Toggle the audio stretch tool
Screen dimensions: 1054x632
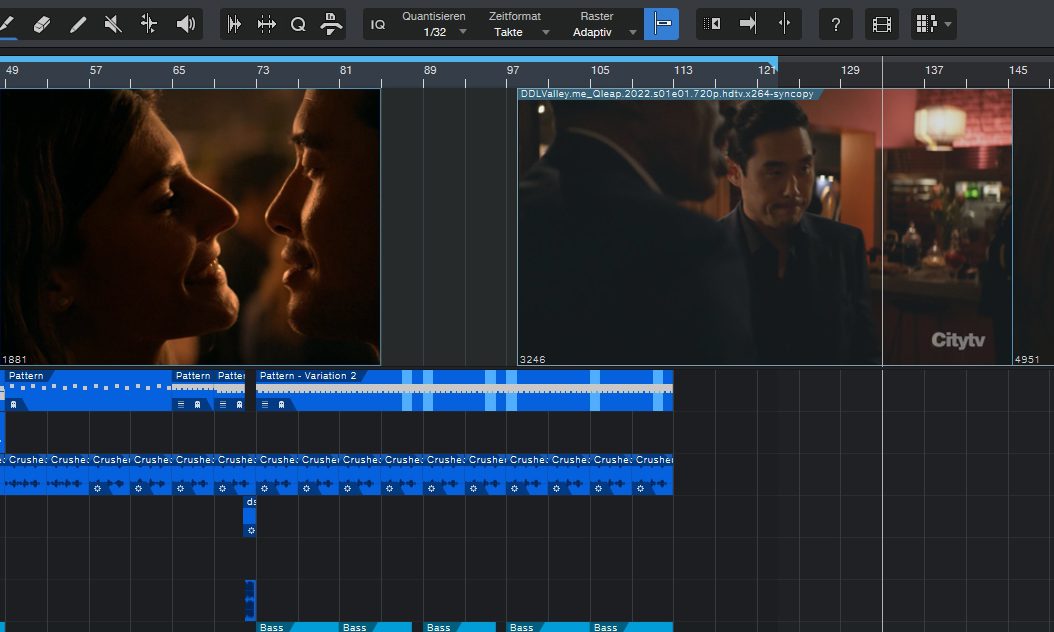(235, 23)
